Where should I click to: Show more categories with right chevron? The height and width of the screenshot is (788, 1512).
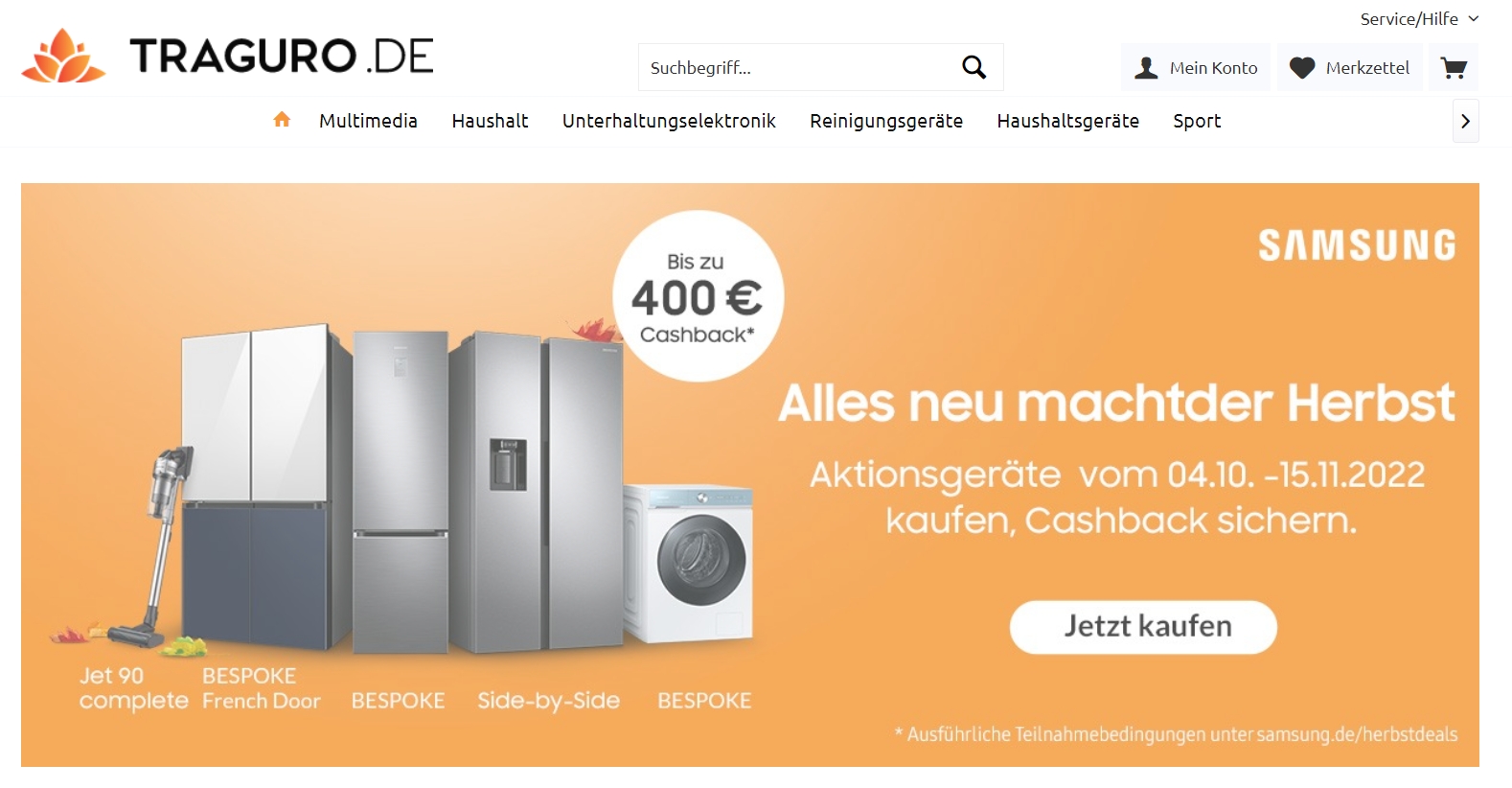[1465, 121]
